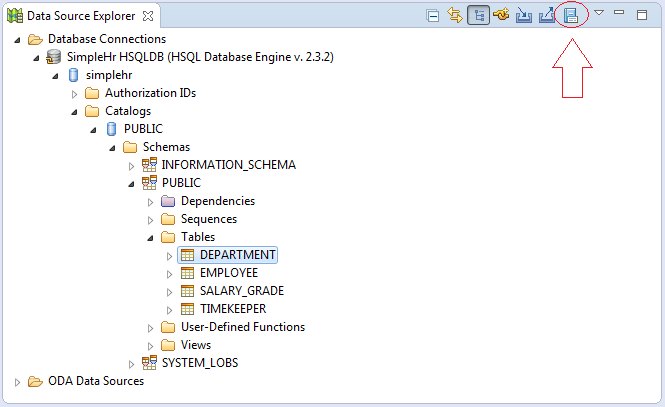Click the simplehr cylinder icon
This screenshot has width=665, height=407.
73,75
